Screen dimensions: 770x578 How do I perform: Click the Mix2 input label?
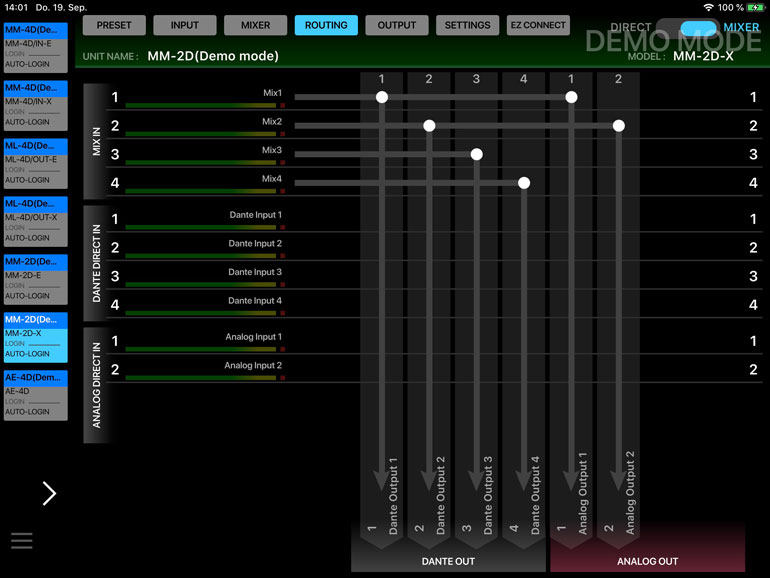coord(272,121)
